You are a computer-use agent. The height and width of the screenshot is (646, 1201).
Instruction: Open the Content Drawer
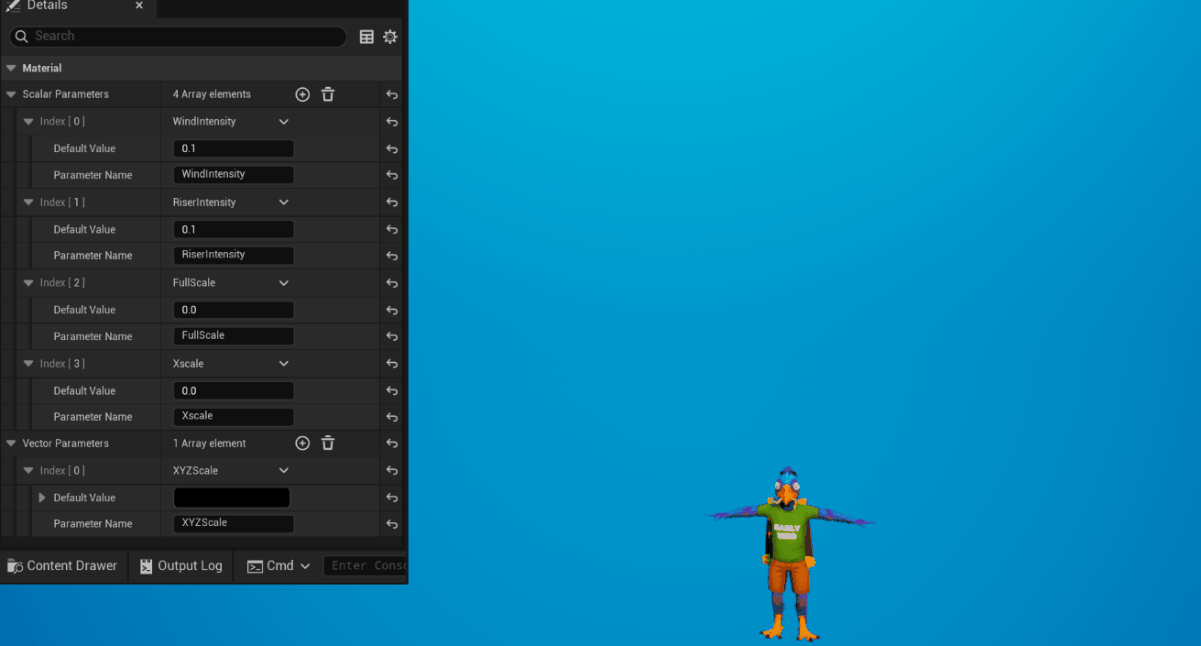62,566
